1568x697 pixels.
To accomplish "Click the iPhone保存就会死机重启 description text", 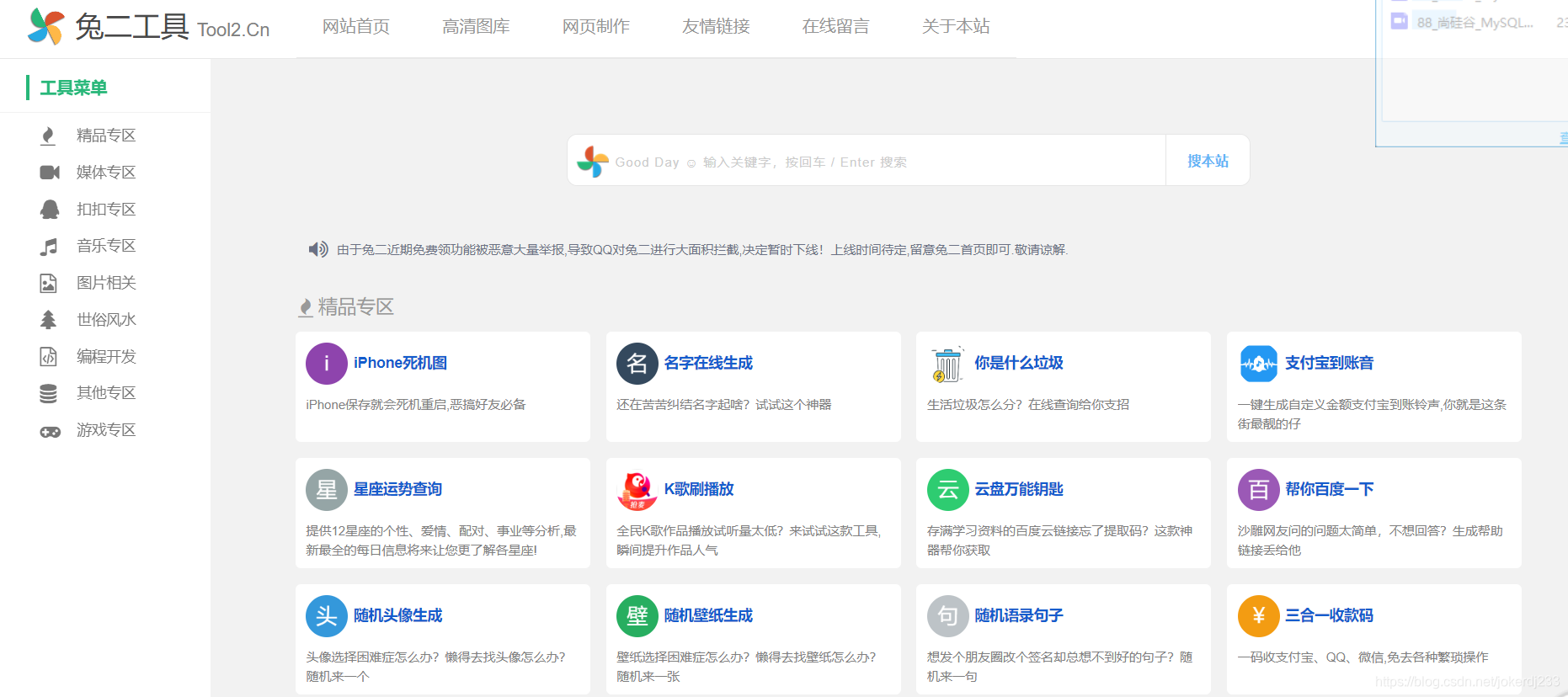I will pyautogui.click(x=416, y=405).
